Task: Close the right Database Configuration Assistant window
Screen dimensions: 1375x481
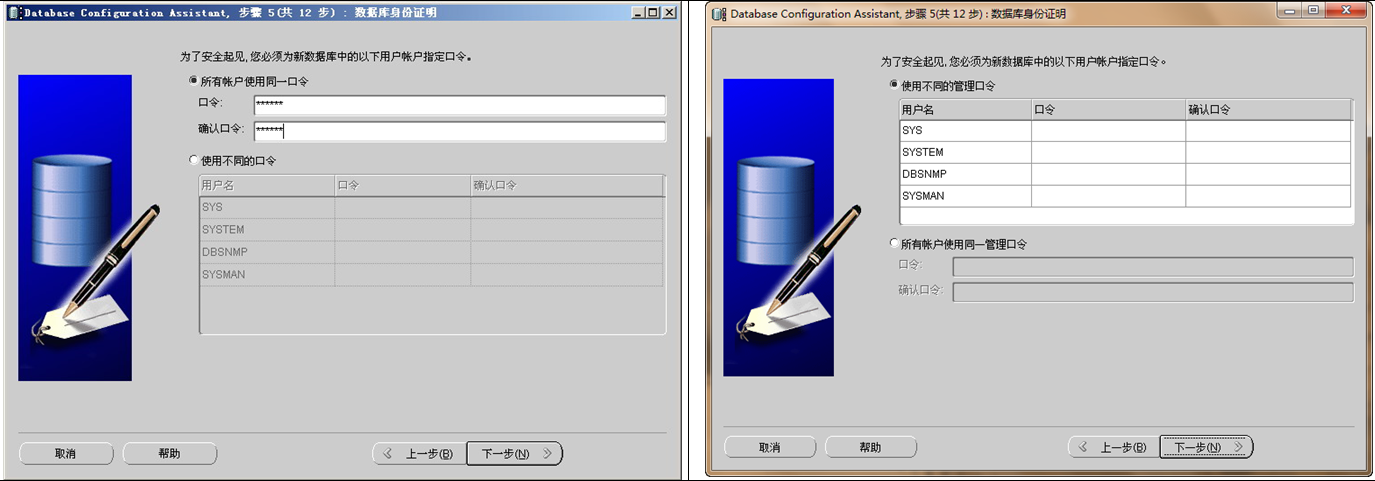Action: [1344, 10]
